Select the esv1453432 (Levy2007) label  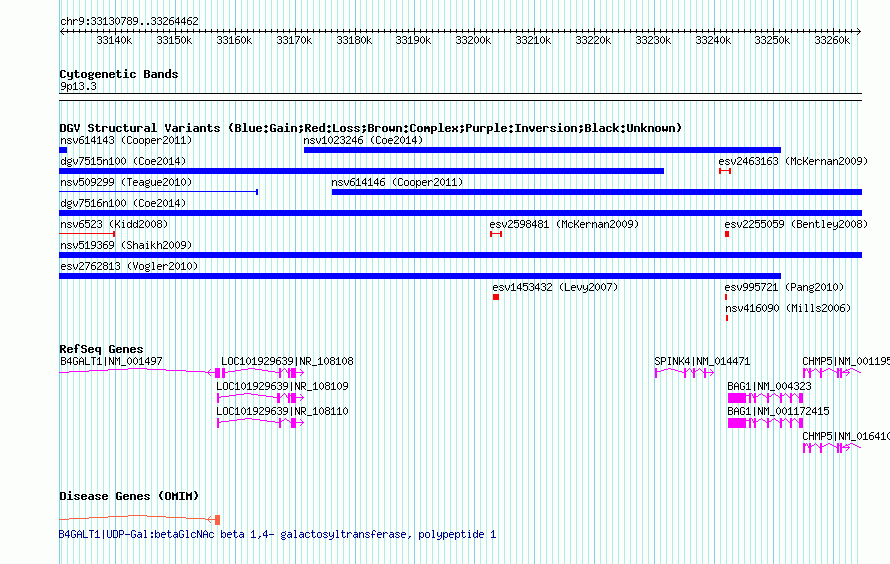tap(555, 287)
